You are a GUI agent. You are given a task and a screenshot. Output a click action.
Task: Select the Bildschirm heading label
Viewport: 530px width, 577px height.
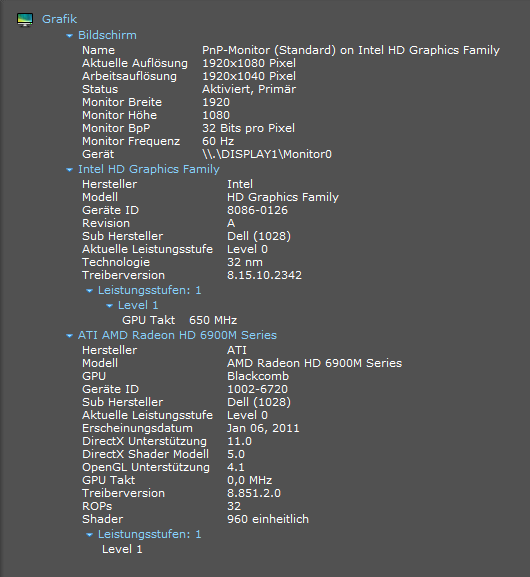pyautogui.click(x=107, y=35)
